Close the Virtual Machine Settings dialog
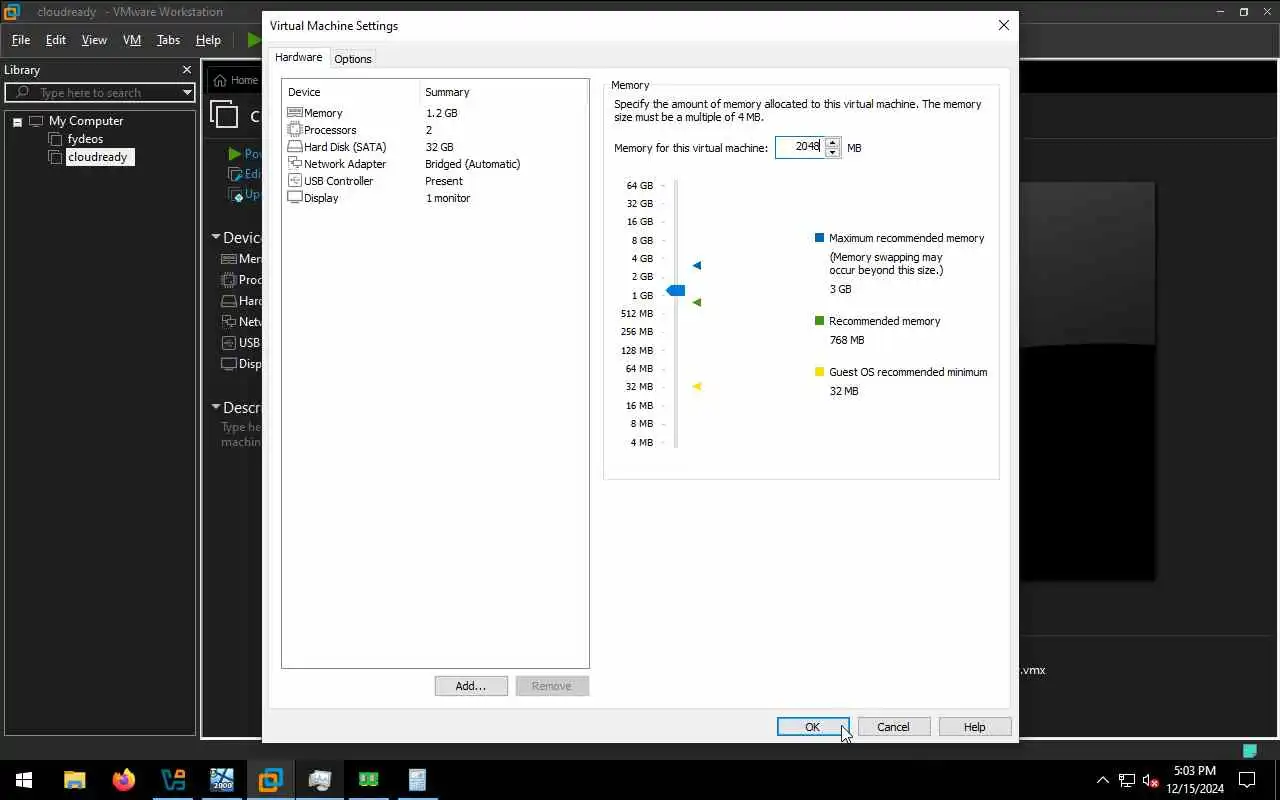The width and height of the screenshot is (1280, 800). pyautogui.click(x=1004, y=25)
